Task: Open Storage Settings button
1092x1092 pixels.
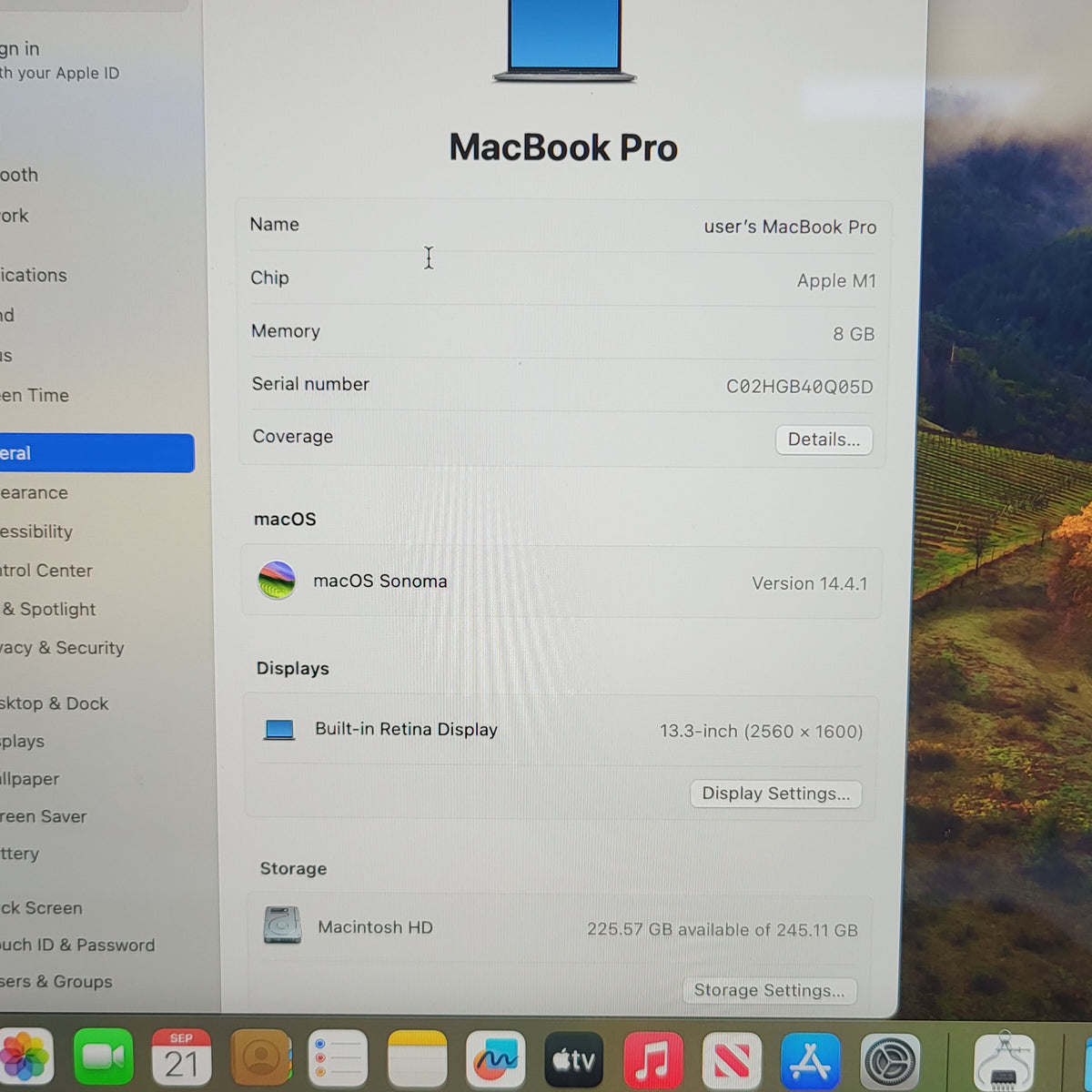Action: tap(769, 990)
